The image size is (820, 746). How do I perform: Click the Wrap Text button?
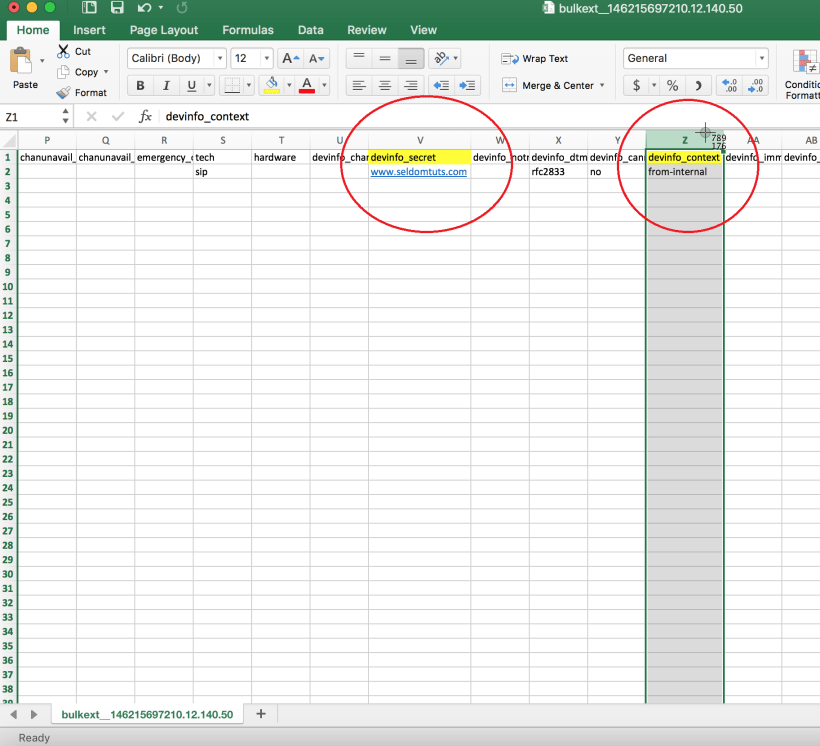[535, 59]
